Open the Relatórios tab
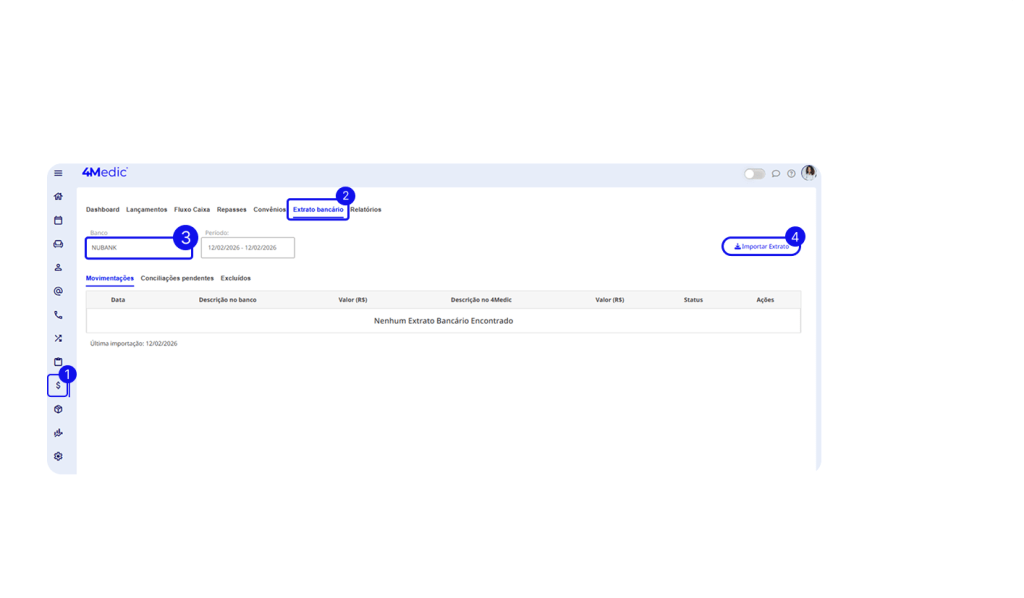The image size is (1024, 598). (366, 210)
